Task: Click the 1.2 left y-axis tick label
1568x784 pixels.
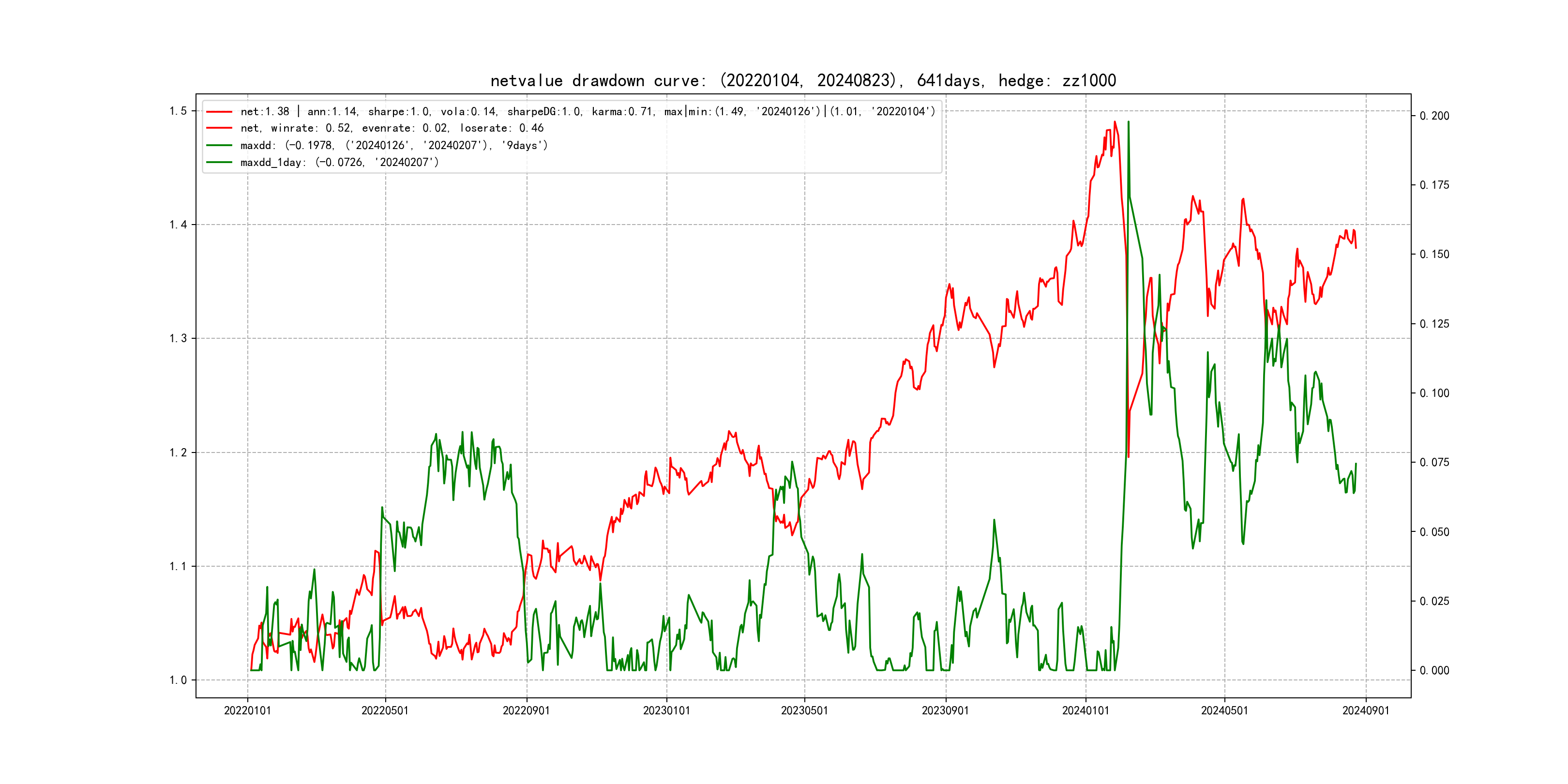Action: [178, 452]
